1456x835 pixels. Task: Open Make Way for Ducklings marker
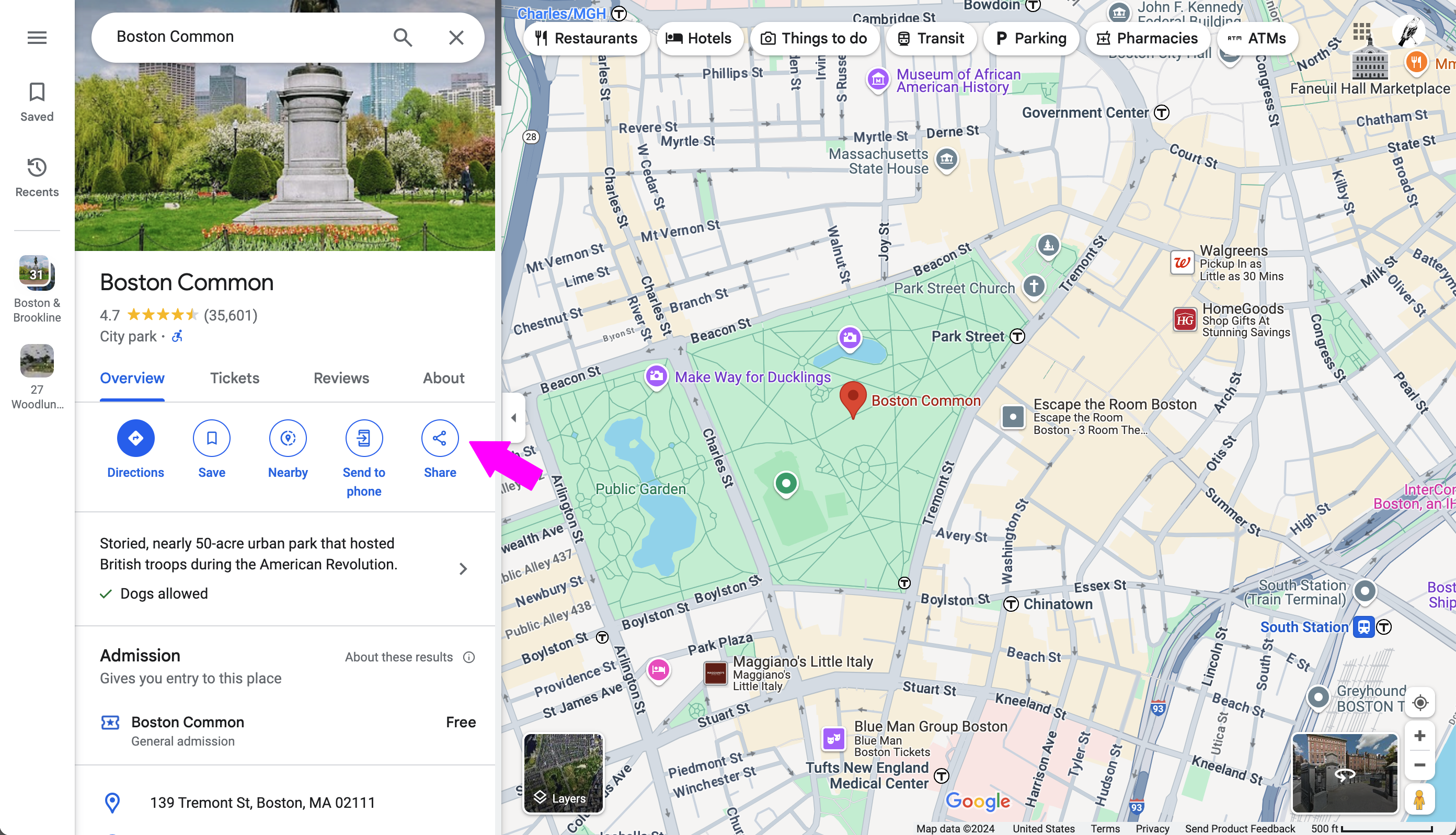[x=657, y=377]
